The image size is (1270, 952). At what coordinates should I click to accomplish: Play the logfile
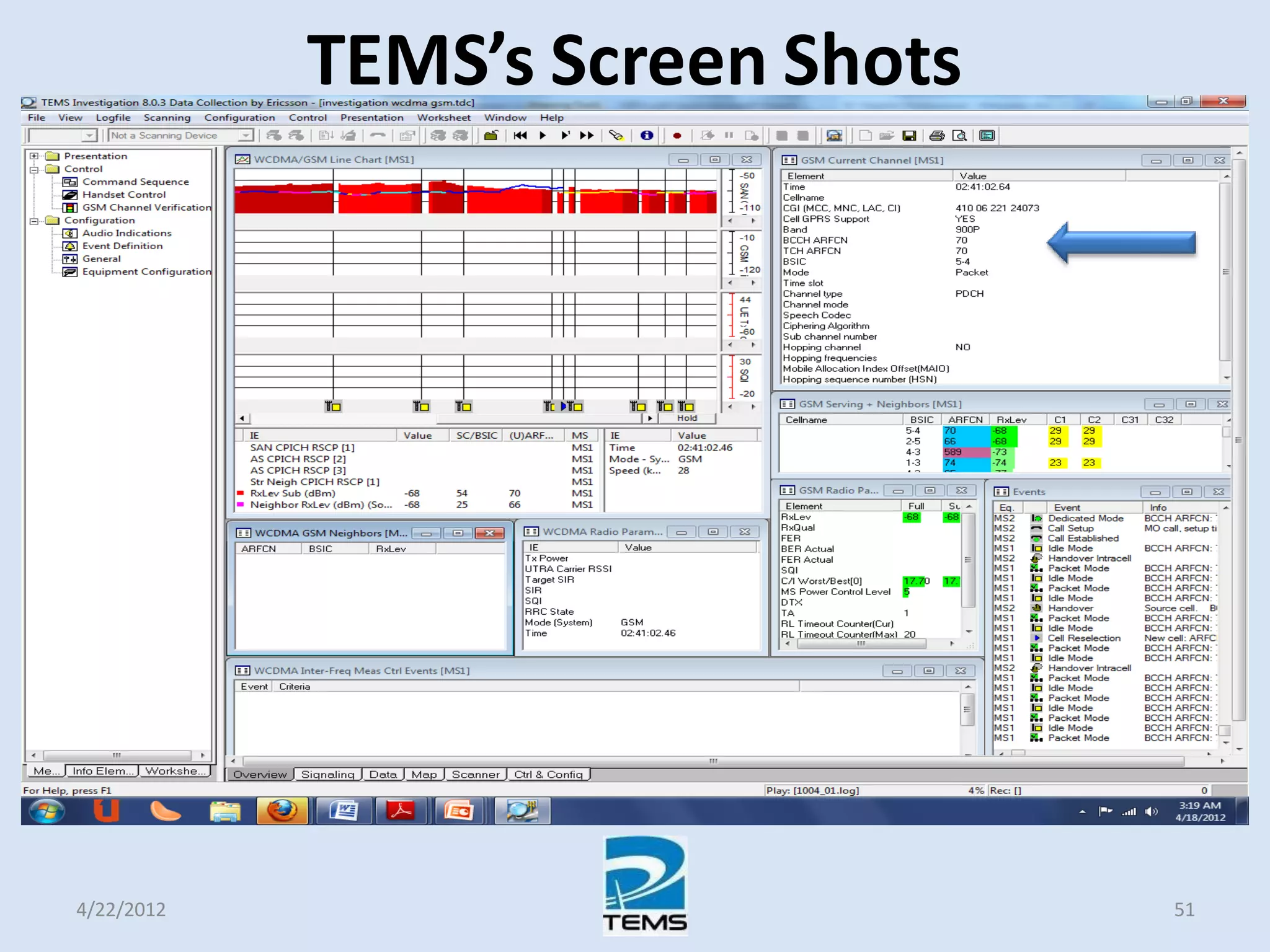pos(543,136)
